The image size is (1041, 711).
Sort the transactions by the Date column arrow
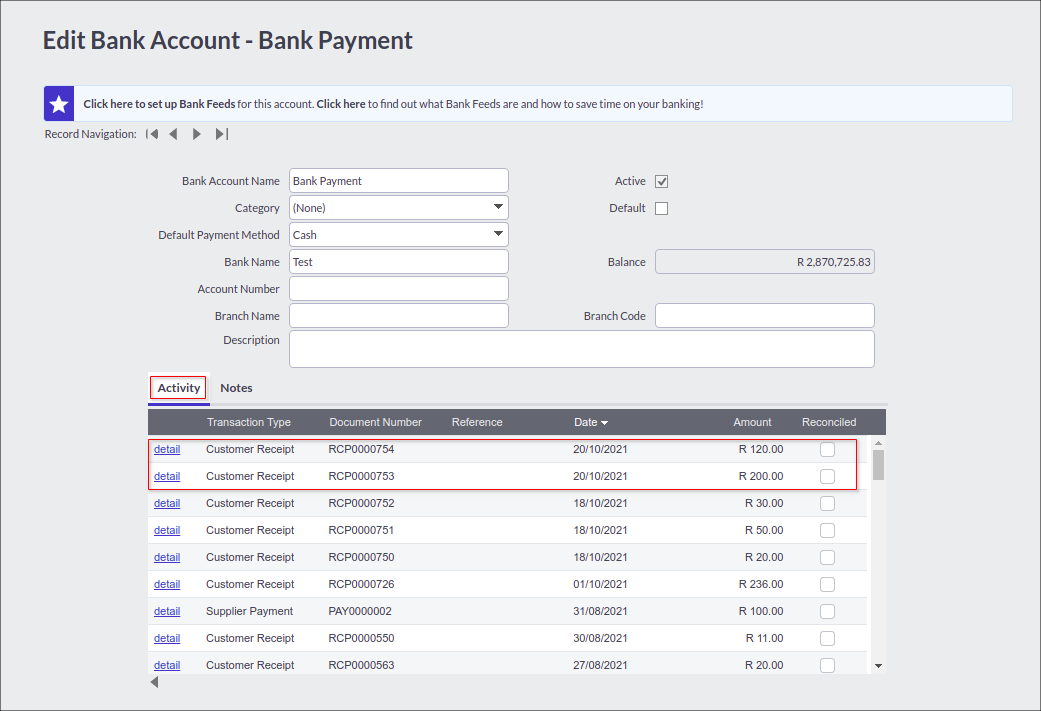pyautogui.click(x=604, y=422)
